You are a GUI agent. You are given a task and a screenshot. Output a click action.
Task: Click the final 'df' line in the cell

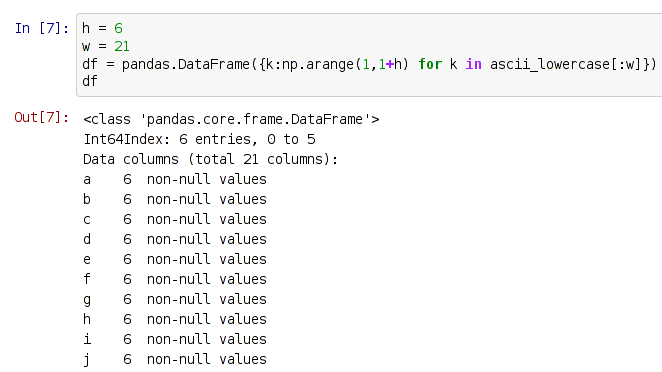tap(90, 81)
